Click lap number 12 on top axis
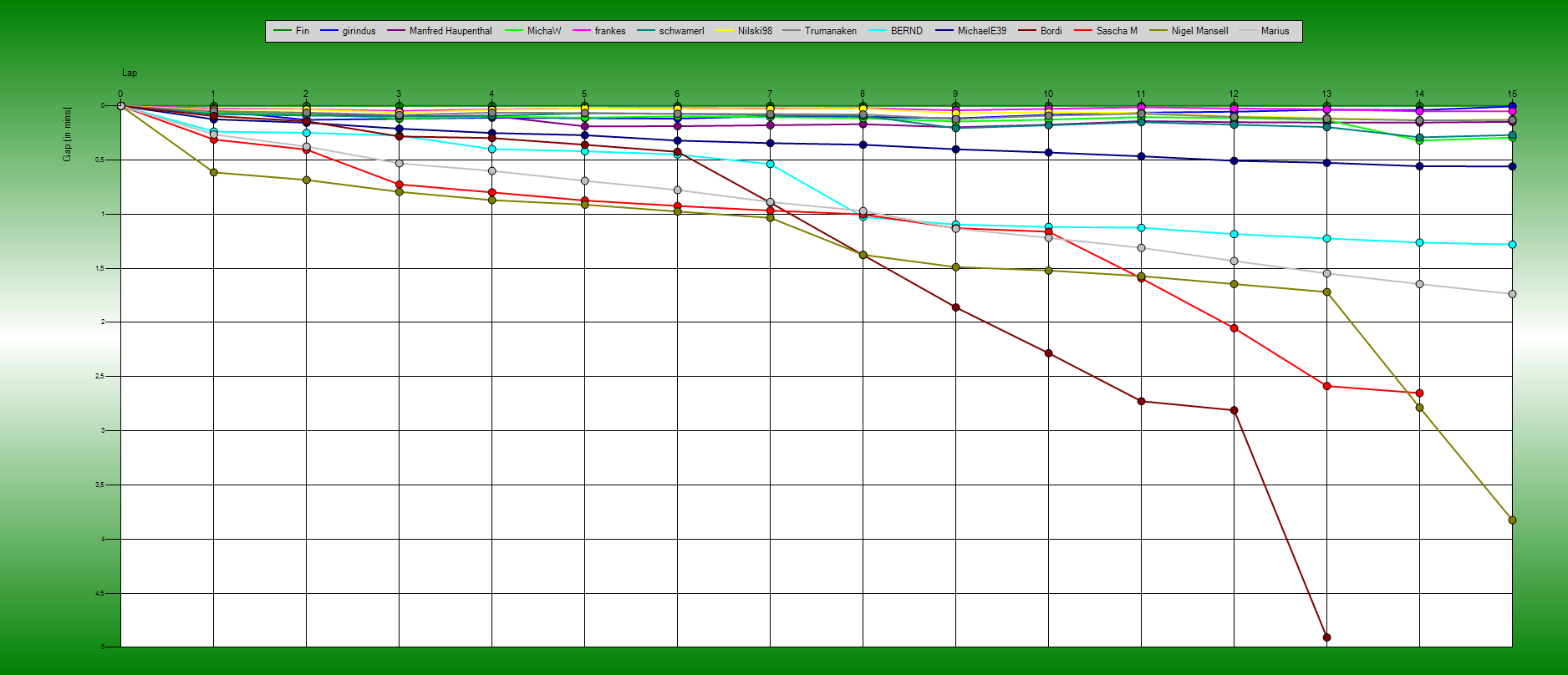Viewport: 1568px width, 675px height. pos(1234,94)
